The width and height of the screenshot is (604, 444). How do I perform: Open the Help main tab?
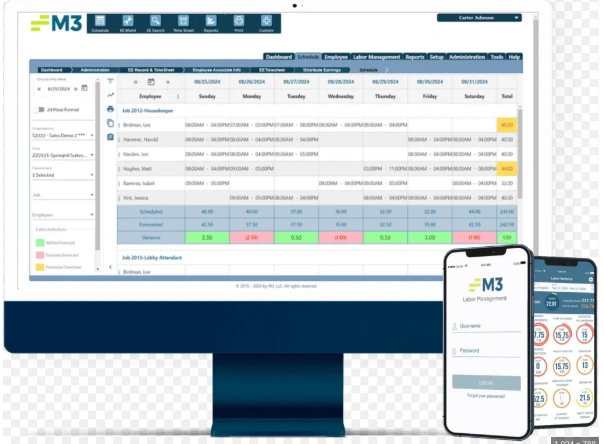point(514,57)
